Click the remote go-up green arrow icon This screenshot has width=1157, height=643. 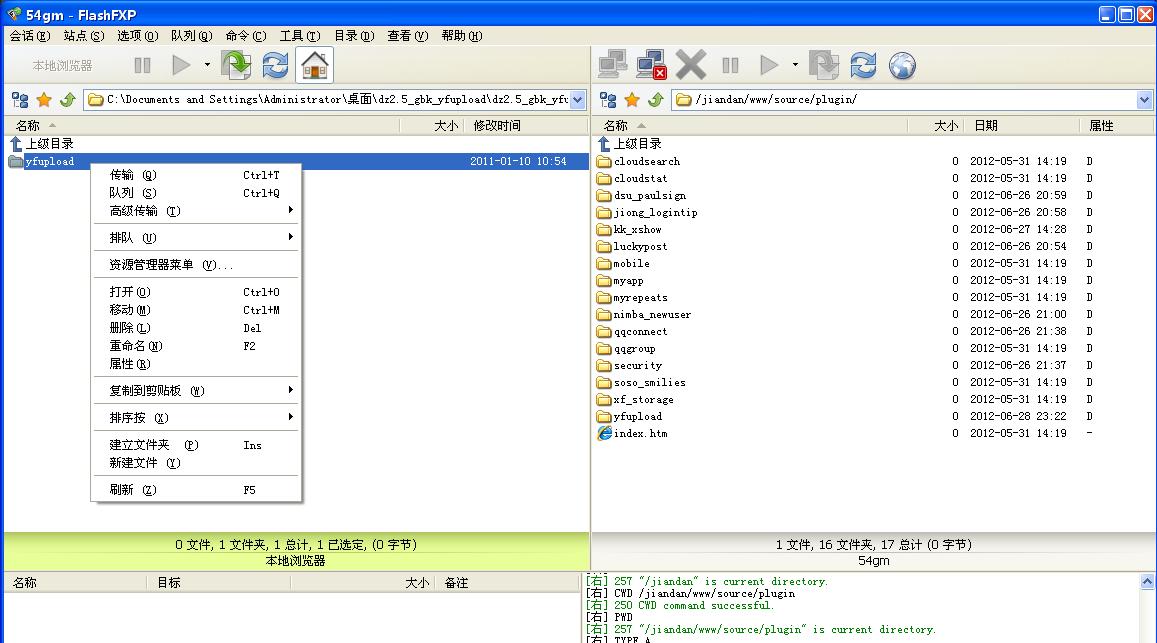point(656,100)
